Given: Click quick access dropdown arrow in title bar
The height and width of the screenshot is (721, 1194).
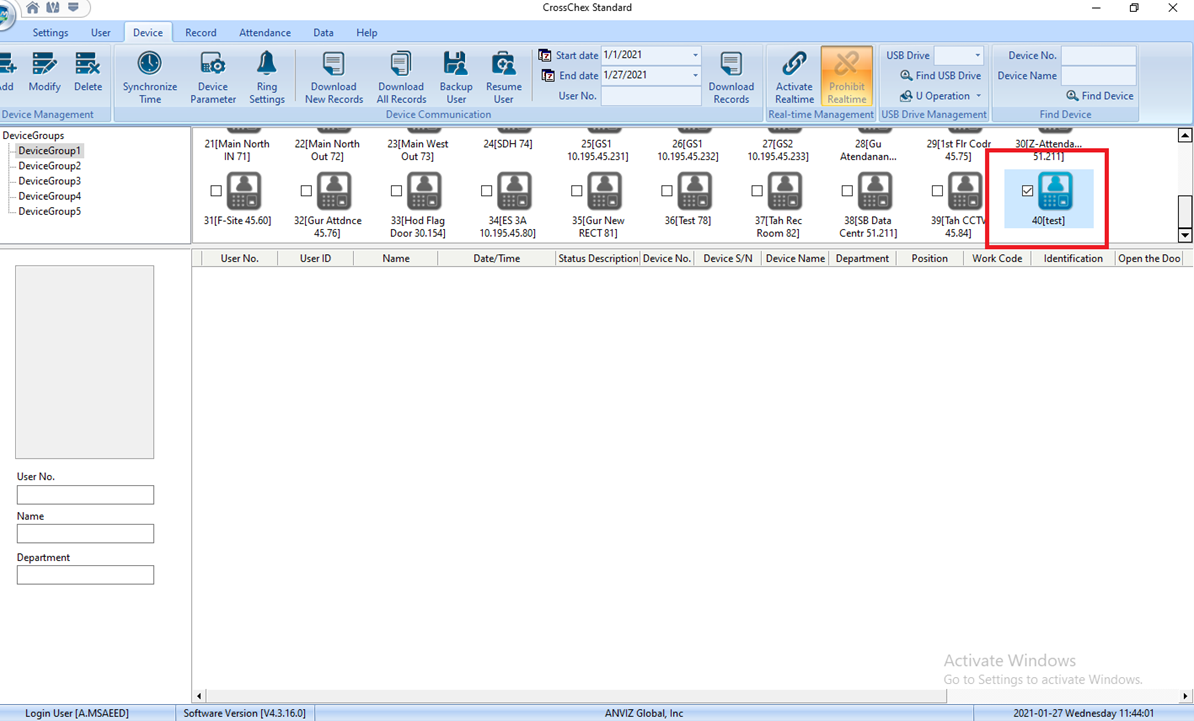Looking at the screenshot, I should point(73,8).
